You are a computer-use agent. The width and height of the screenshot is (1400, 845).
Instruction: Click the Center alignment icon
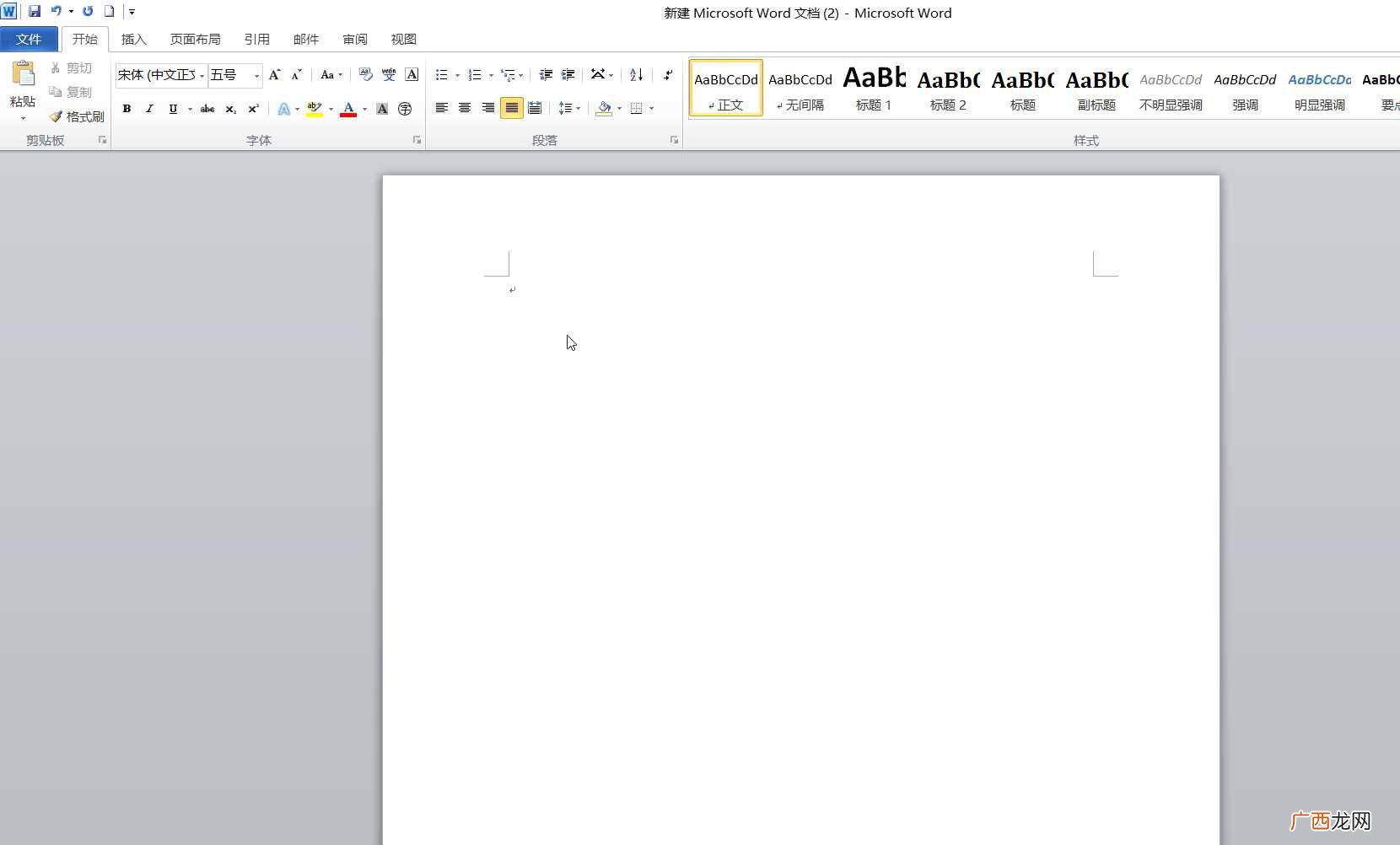tap(465, 108)
